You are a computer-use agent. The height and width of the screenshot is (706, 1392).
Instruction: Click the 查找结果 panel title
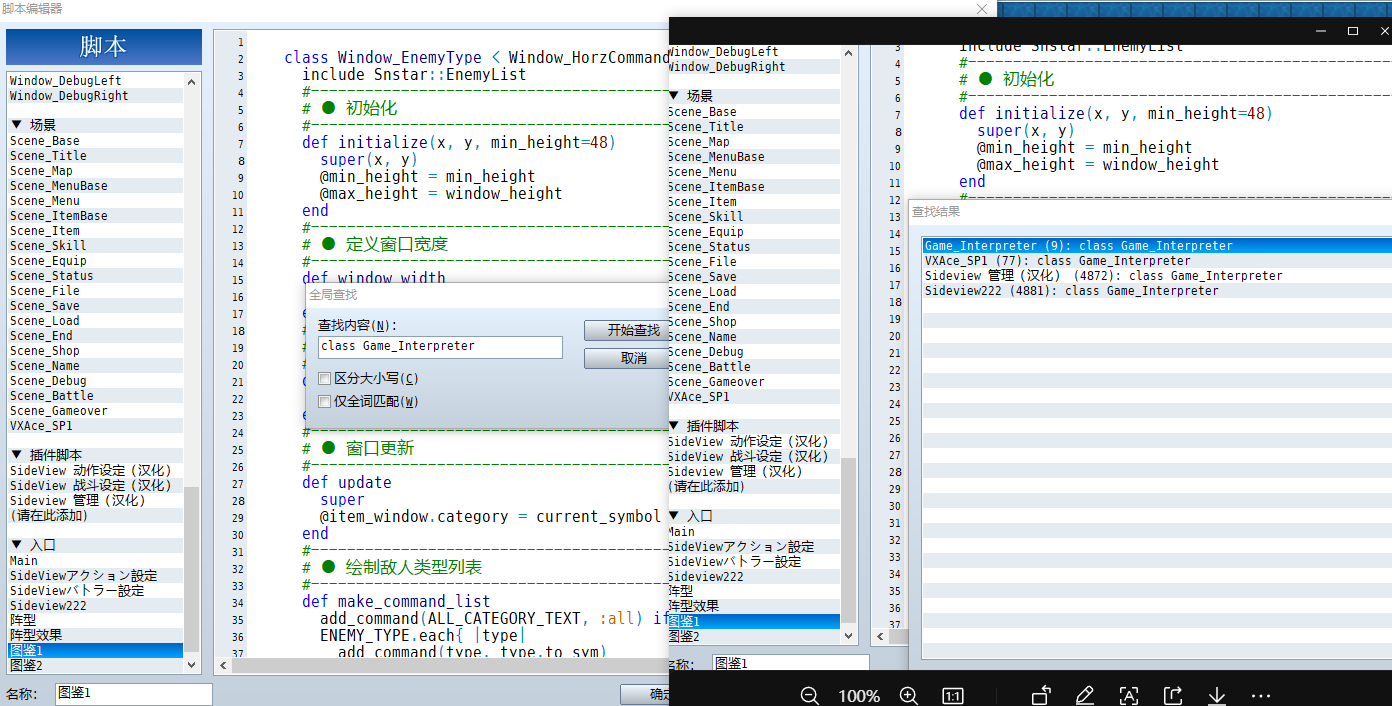coord(936,213)
